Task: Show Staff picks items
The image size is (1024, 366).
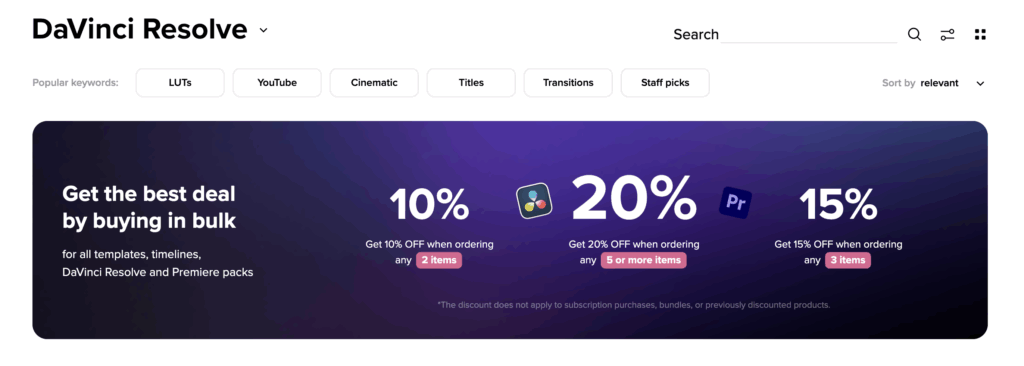Action: click(x=665, y=83)
